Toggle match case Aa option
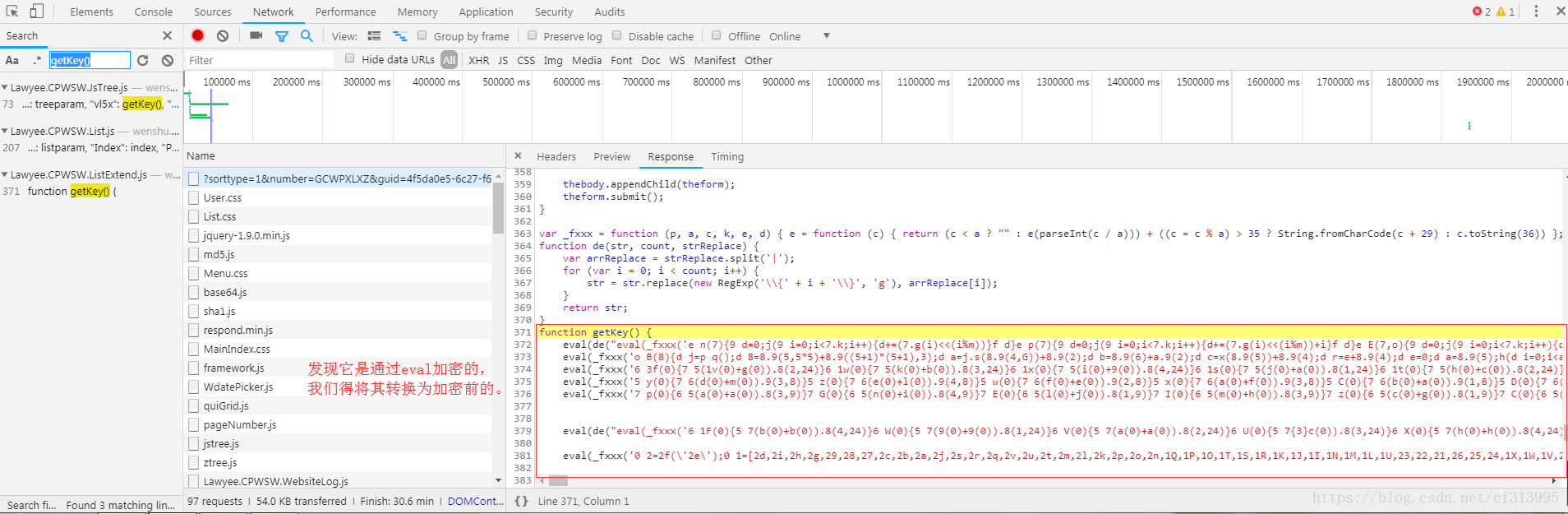1568x514 pixels. pos(12,60)
